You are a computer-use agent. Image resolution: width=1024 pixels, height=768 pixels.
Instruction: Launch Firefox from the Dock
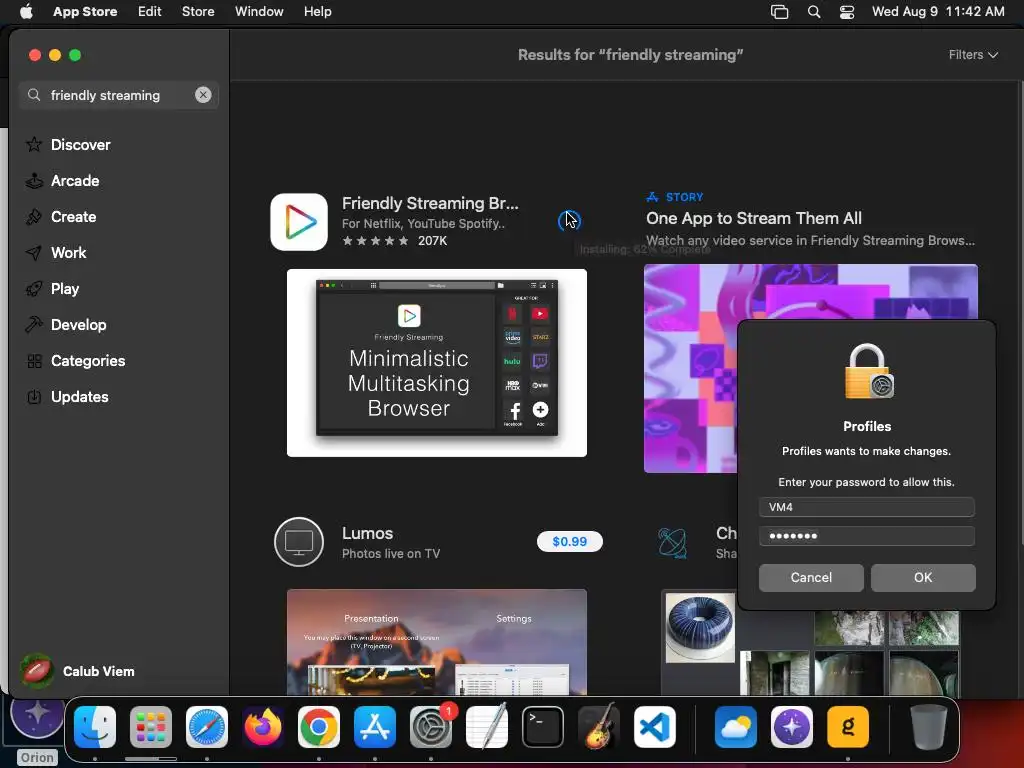tap(263, 727)
